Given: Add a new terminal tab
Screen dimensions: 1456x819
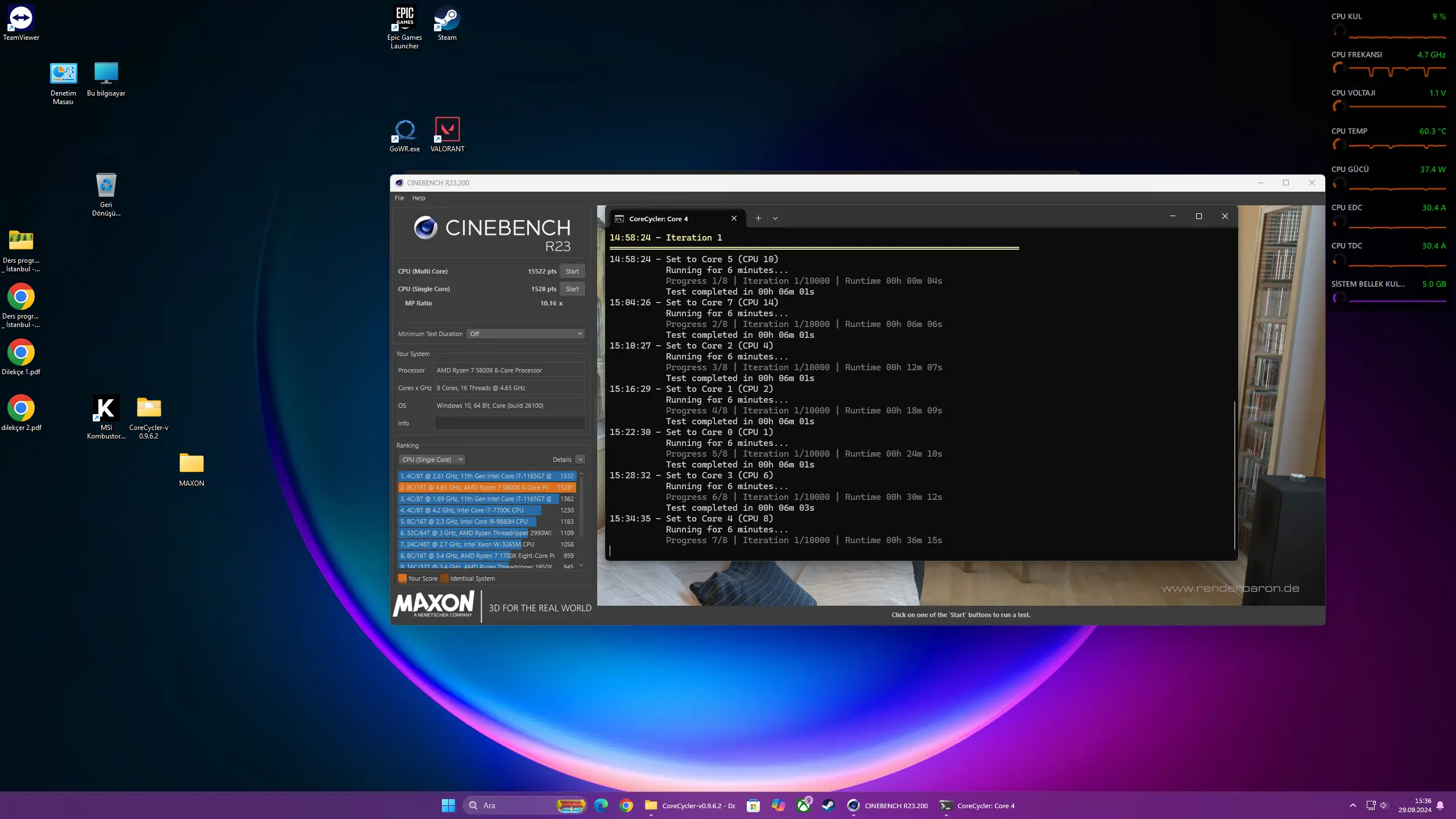Looking at the screenshot, I should (x=758, y=218).
